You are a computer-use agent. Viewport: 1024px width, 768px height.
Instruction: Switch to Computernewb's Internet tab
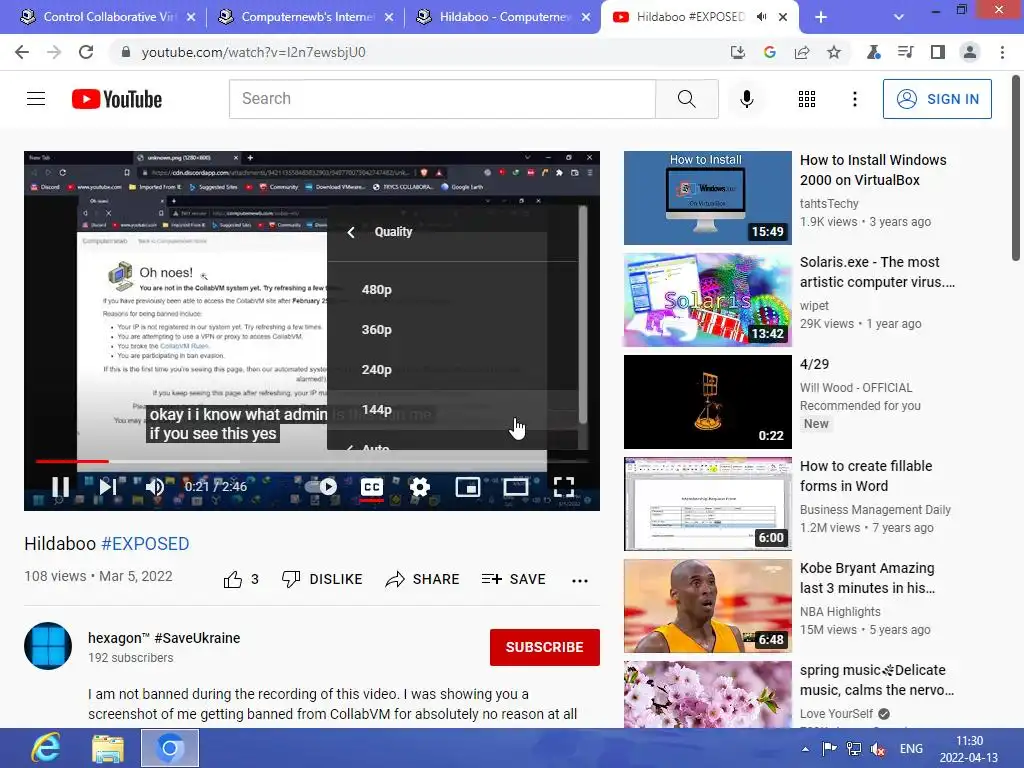click(305, 17)
